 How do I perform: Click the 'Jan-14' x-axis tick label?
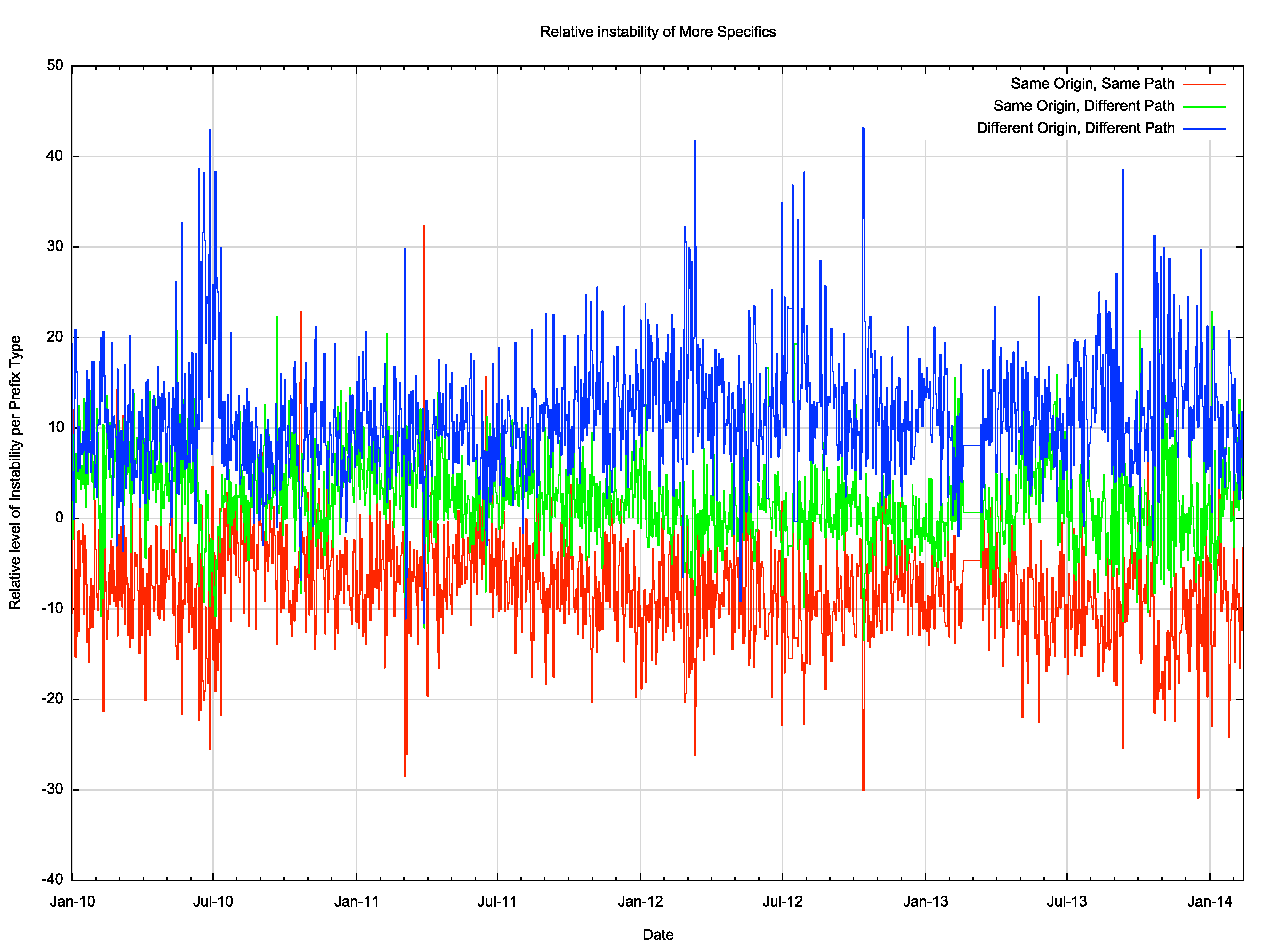(1210, 901)
